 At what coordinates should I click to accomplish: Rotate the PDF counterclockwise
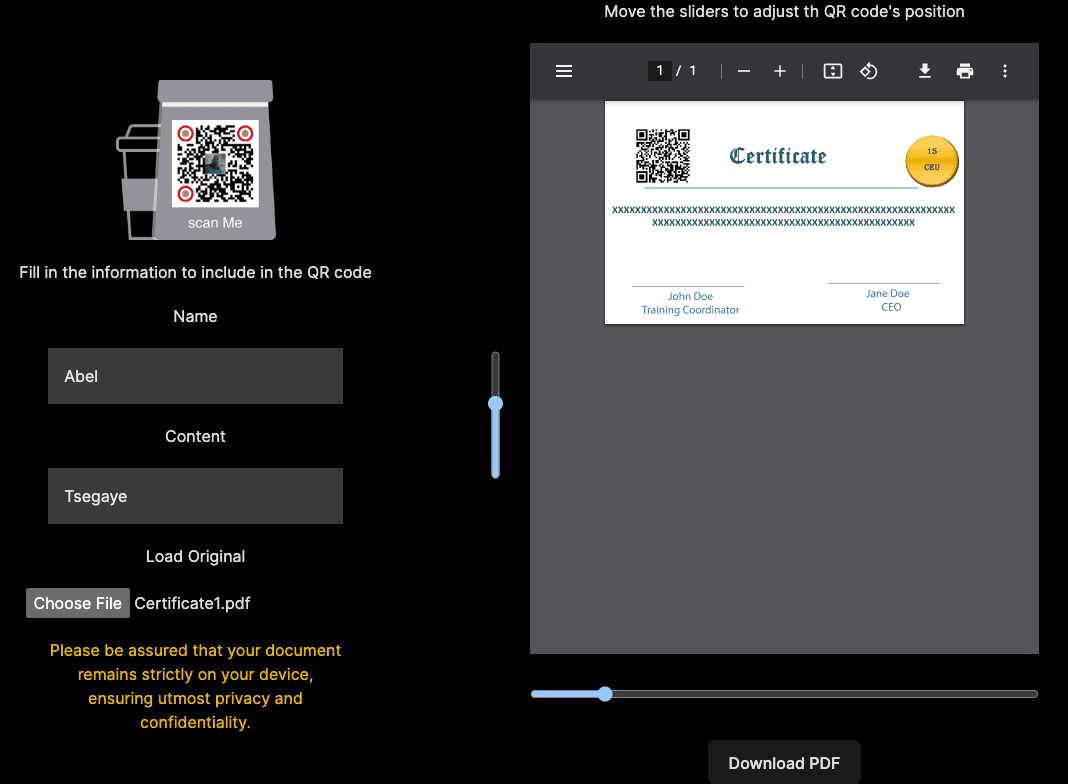coord(869,71)
